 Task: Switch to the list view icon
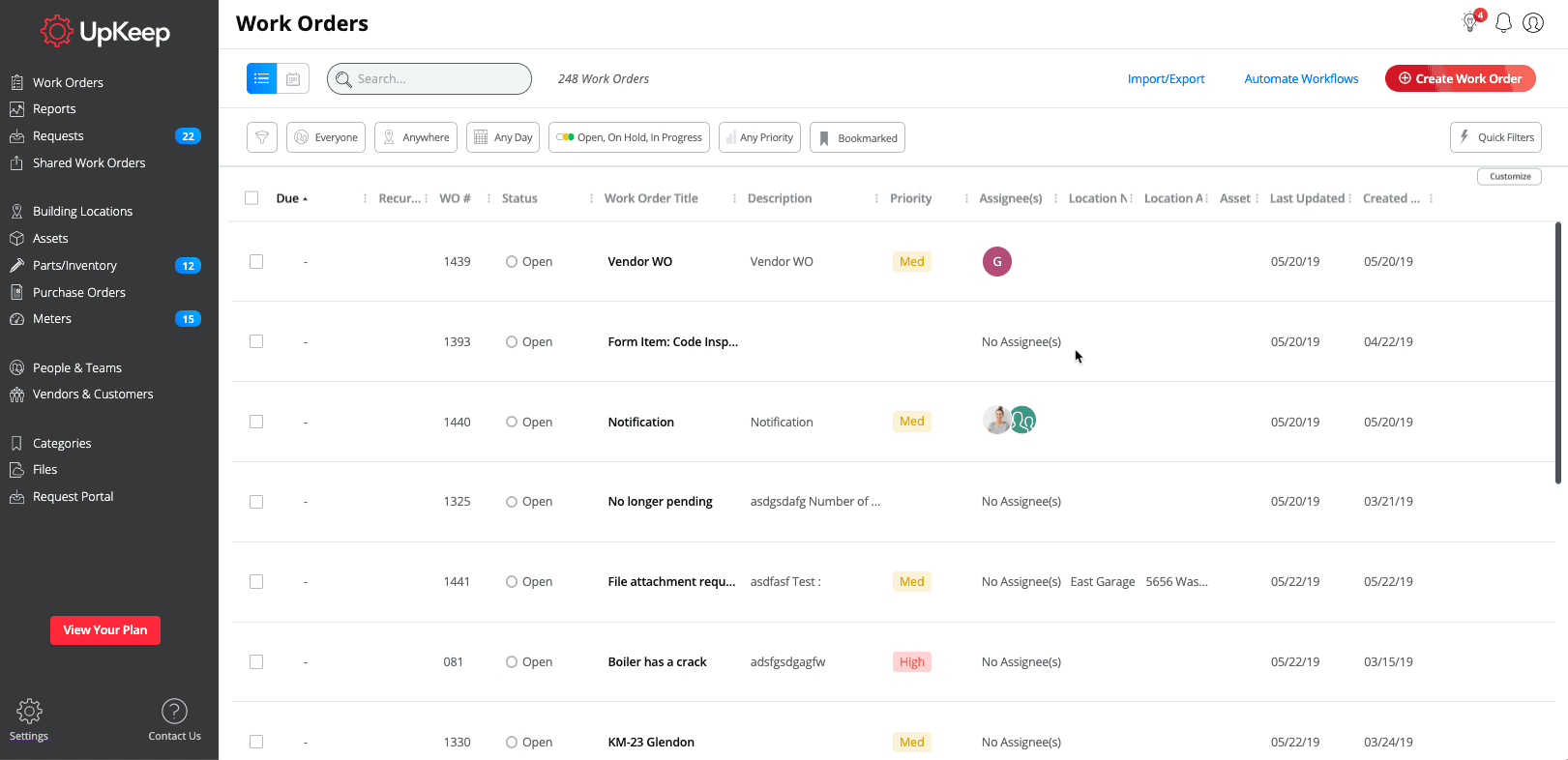click(261, 78)
